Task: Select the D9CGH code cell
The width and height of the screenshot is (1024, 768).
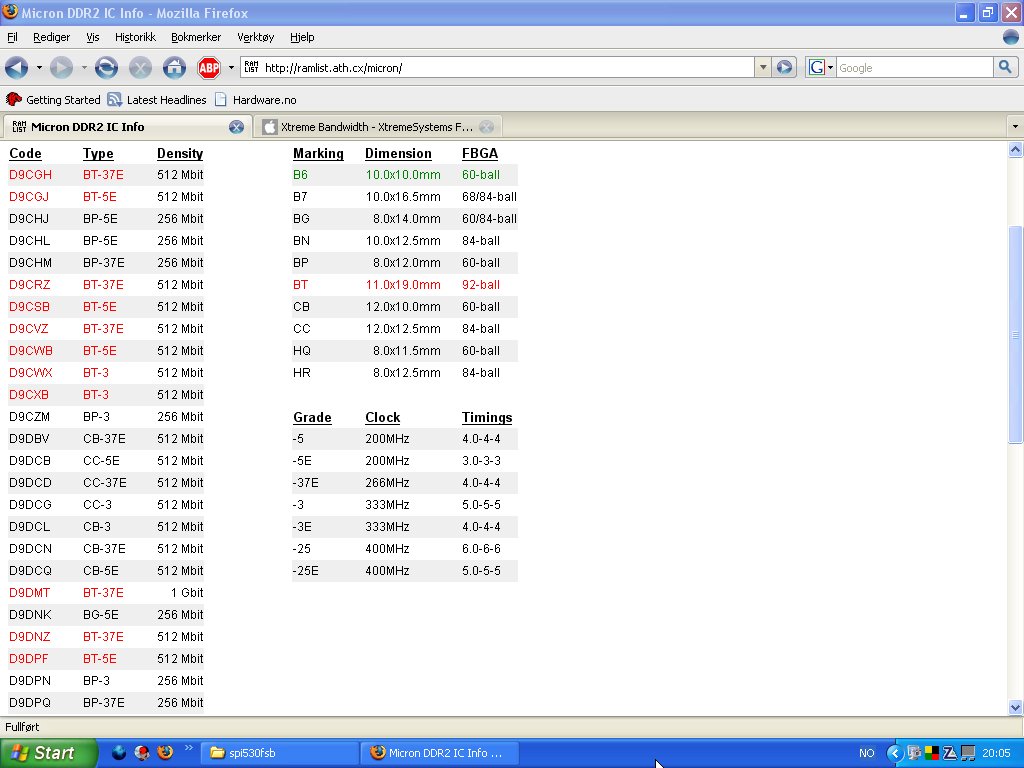Action: point(30,175)
